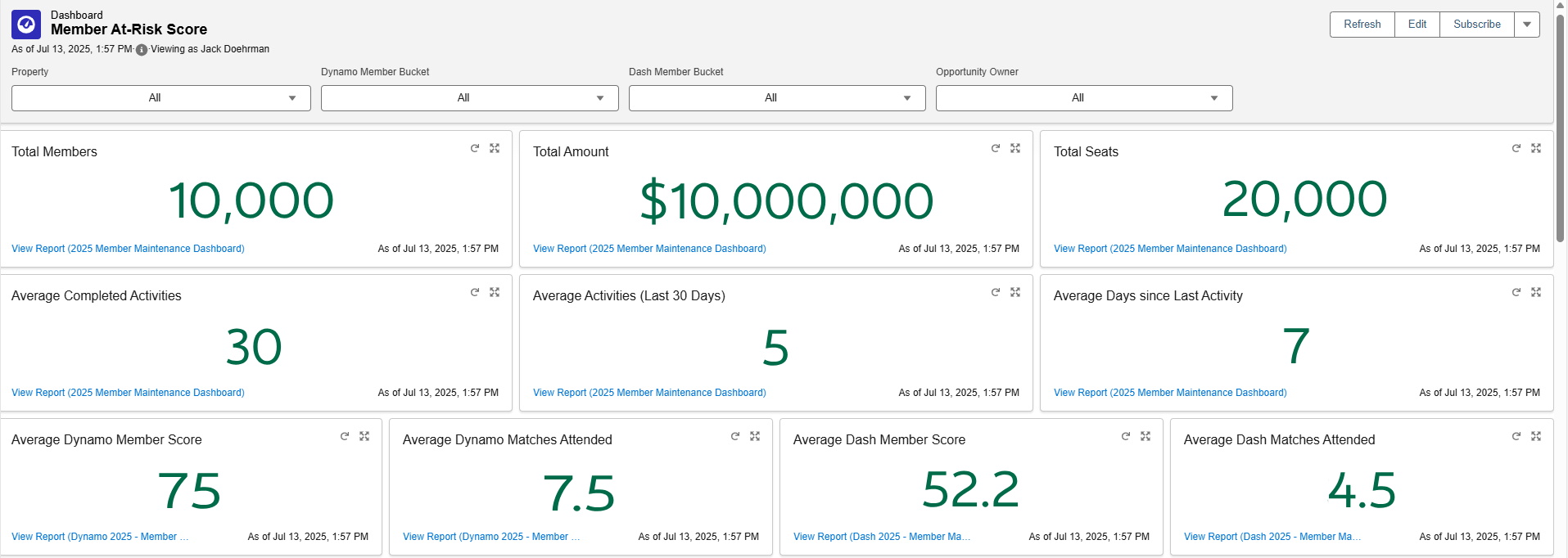This screenshot has width=1568, height=558.
Task: Click the Member At-Risk Score title
Action: pyautogui.click(x=129, y=29)
